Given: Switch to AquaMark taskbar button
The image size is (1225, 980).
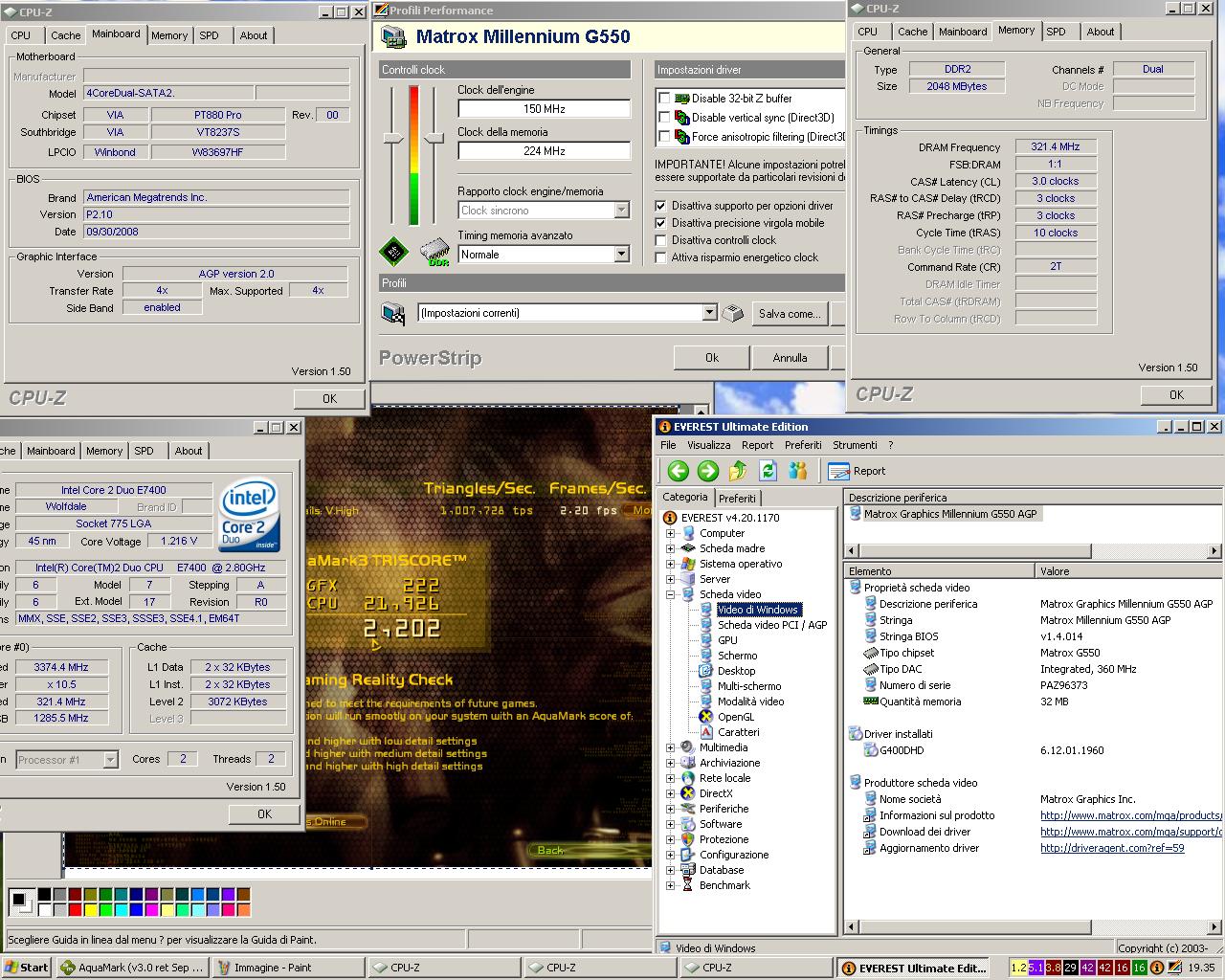Looking at the screenshot, I should coord(132,968).
